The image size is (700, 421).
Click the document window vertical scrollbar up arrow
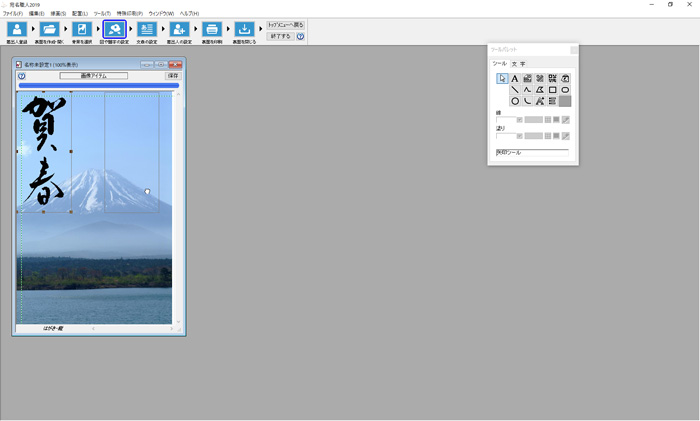[179, 94]
